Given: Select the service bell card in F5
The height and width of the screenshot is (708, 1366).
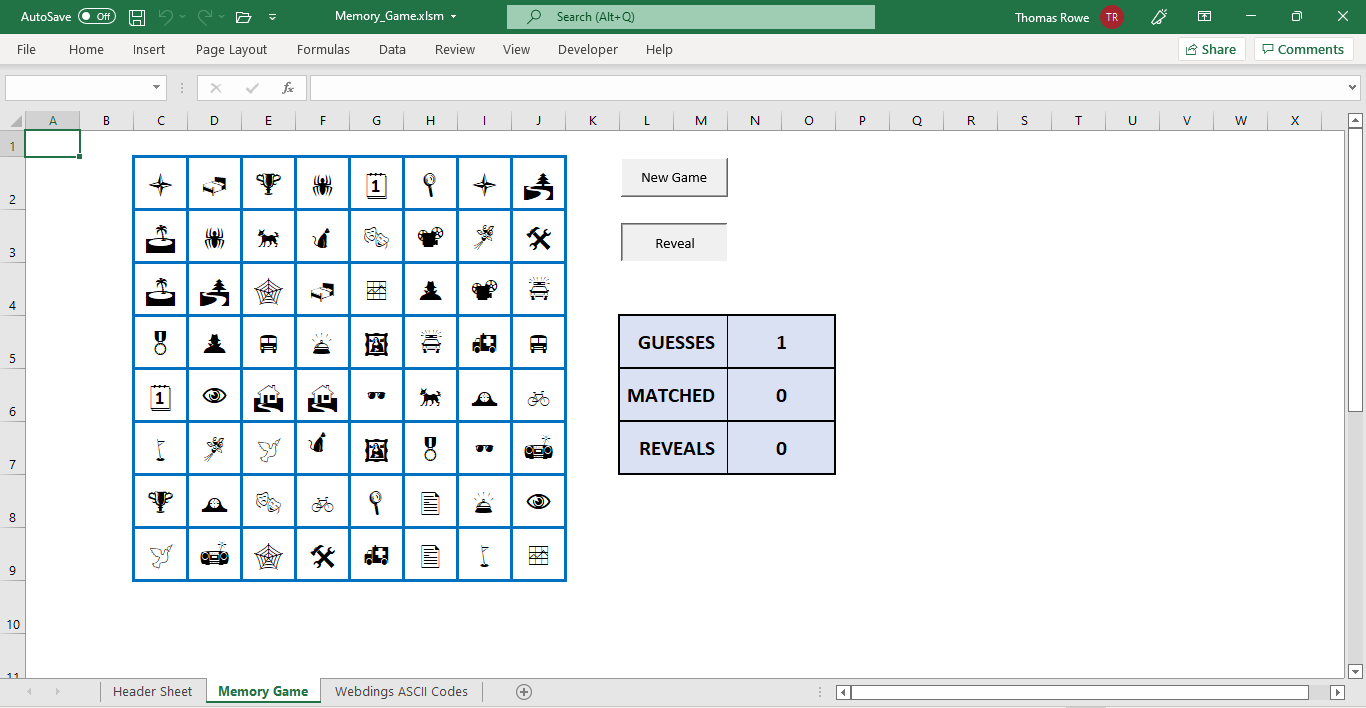Looking at the screenshot, I should (x=323, y=343).
